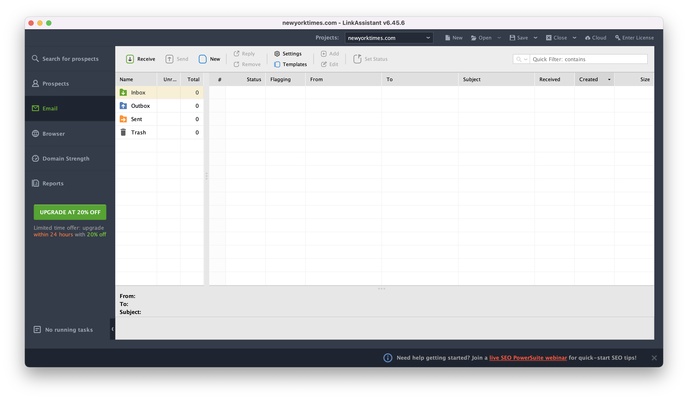Open quick filter search options dropdown

point(521,59)
